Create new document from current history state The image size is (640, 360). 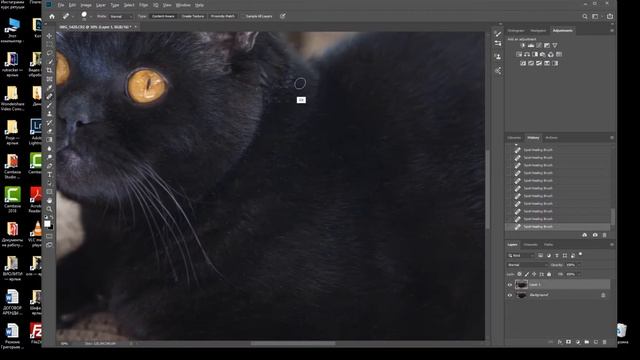(584, 235)
